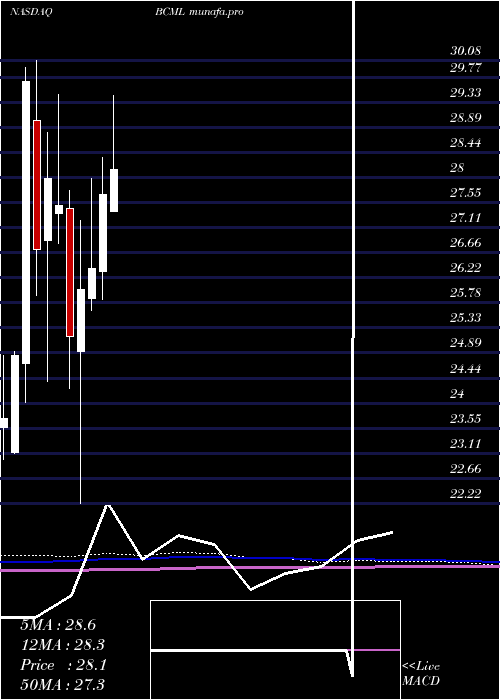The height and width of the screenshot is (700, 500).
Task: Select the 23.55 price level label
Action: pos(466,419)
